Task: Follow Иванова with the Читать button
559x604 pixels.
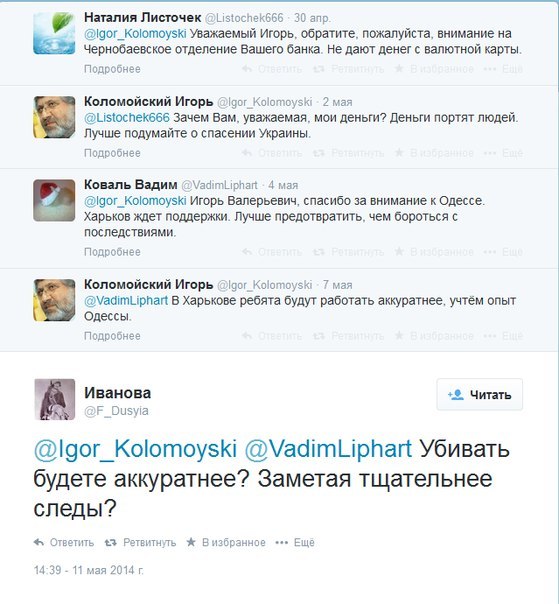Action: click(x=480, y=394)
